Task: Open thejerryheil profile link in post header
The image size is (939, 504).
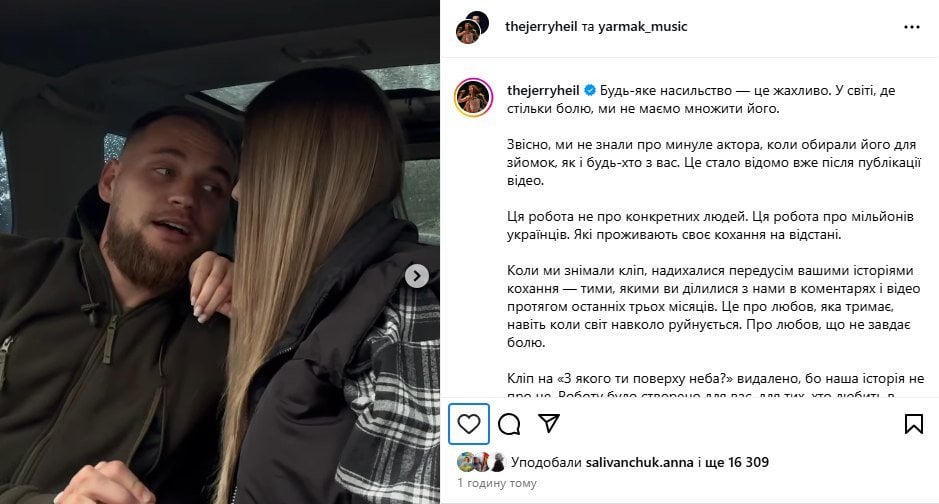Action: pos(541,26)
